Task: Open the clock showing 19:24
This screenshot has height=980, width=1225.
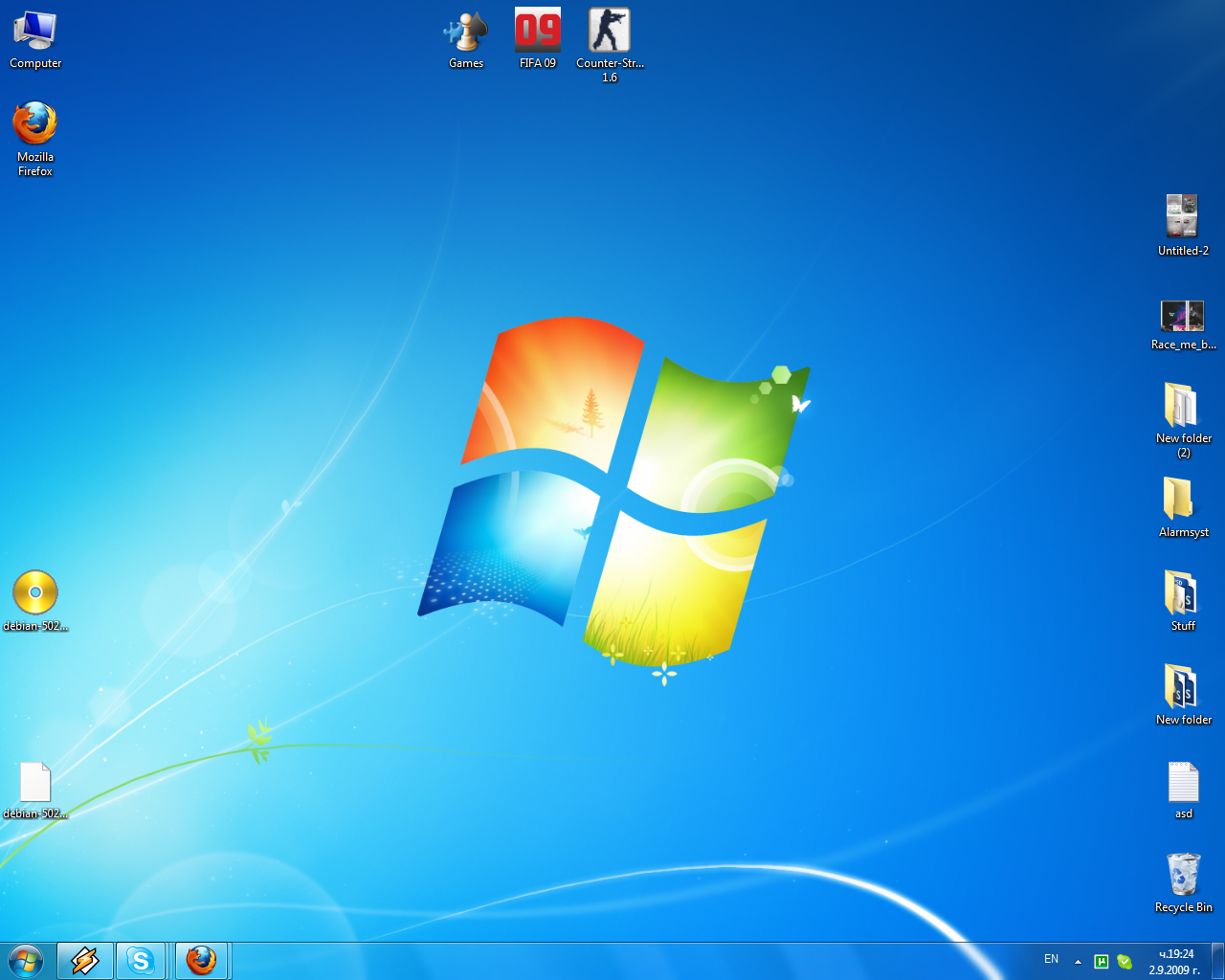Action: tap(1175, 962)
